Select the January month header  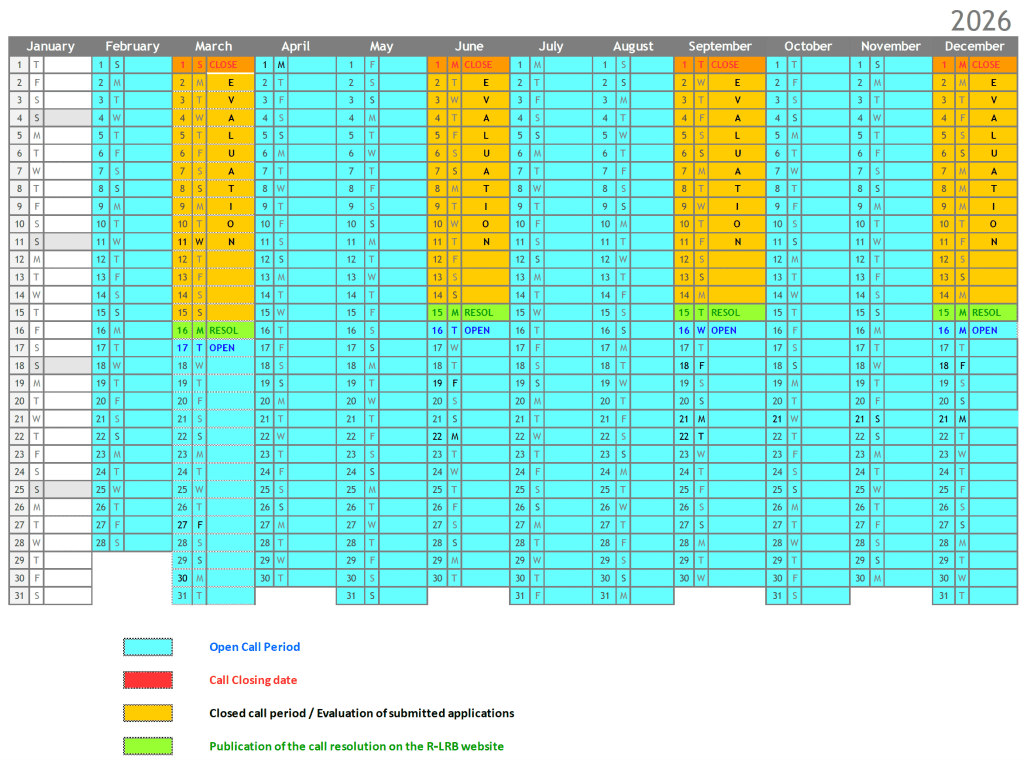click(50, 46)
